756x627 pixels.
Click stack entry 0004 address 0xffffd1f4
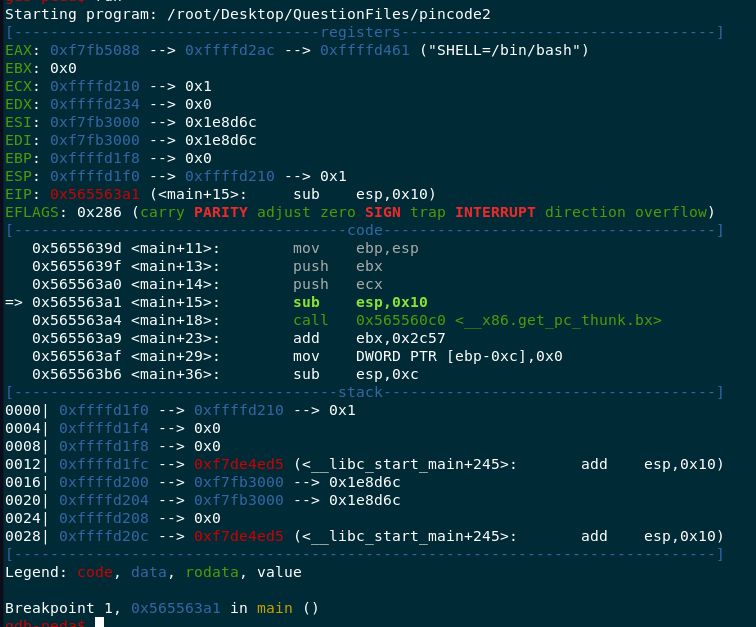(x=104, y=428)
